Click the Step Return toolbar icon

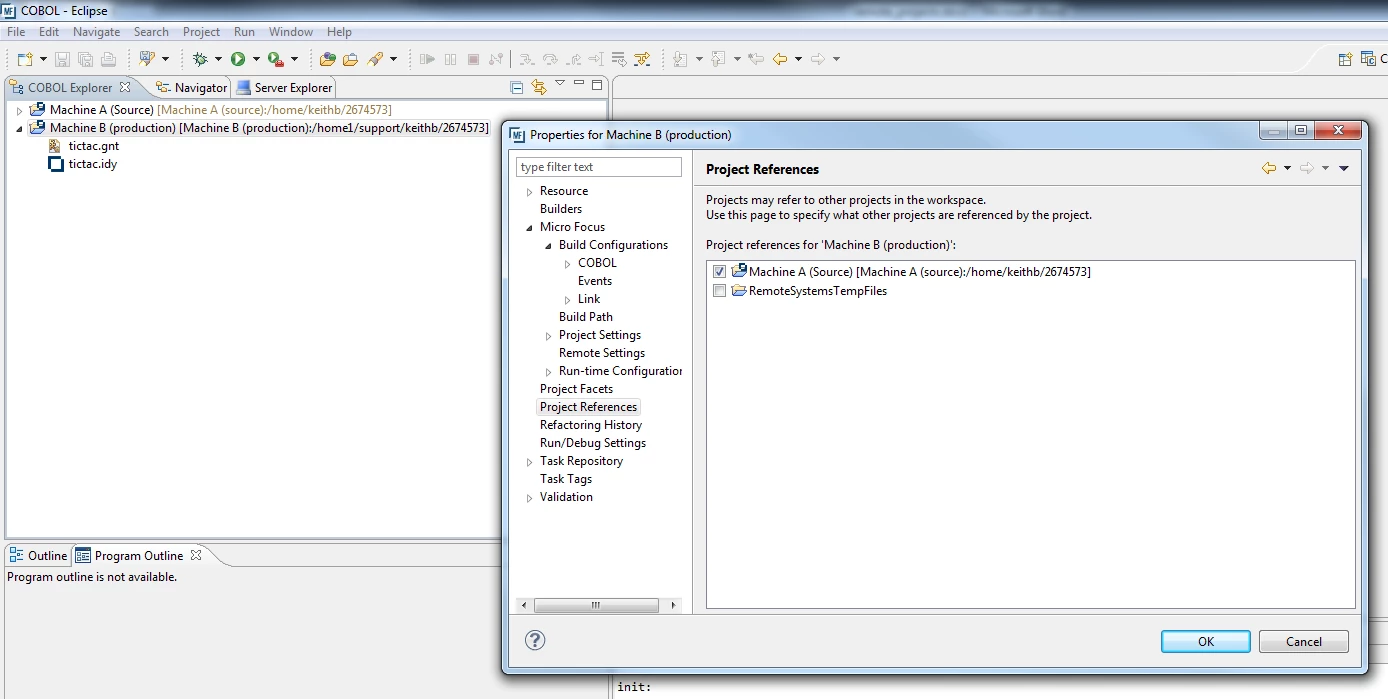(573, 59)
